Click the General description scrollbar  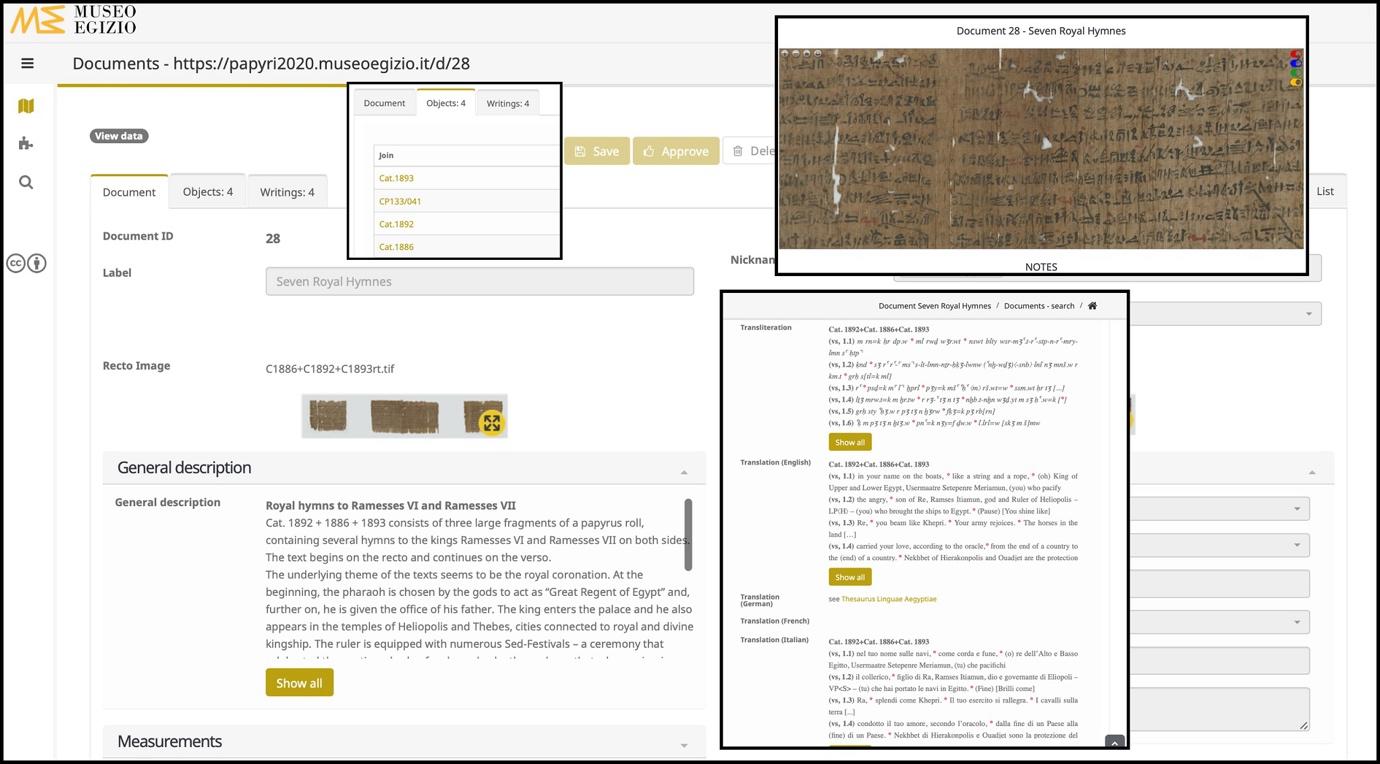pos(688,533)
